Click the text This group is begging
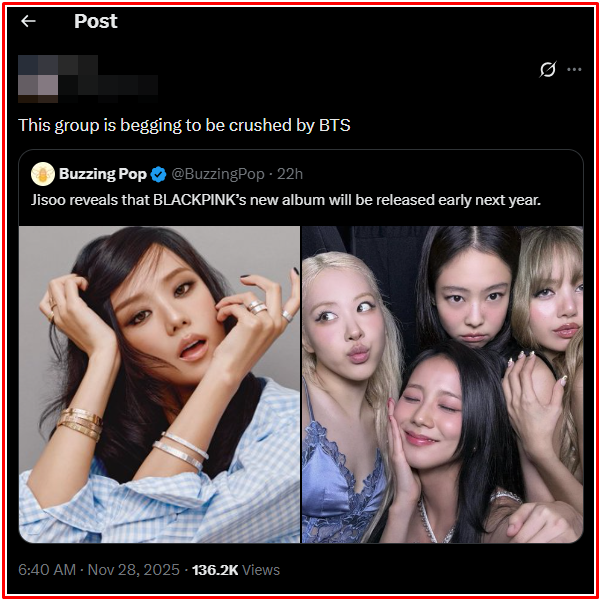Image resolution: width=601 pixels, height=601 pixels. pos(100,126)
